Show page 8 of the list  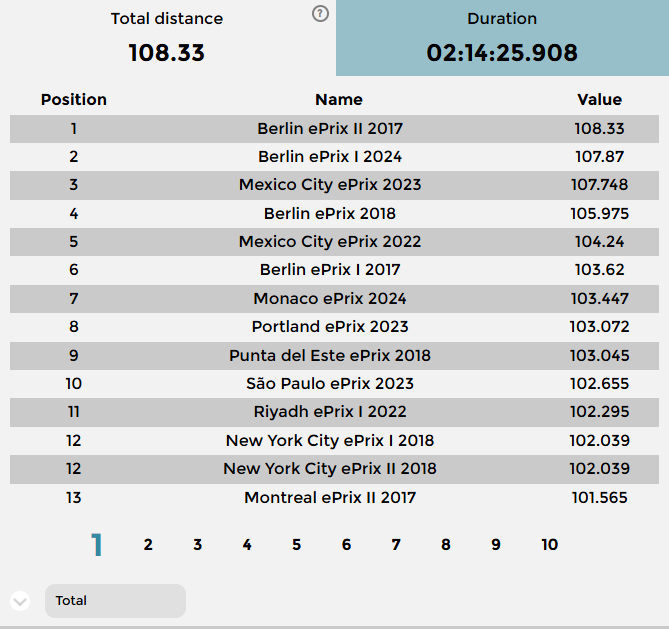[x=446, y=545]
